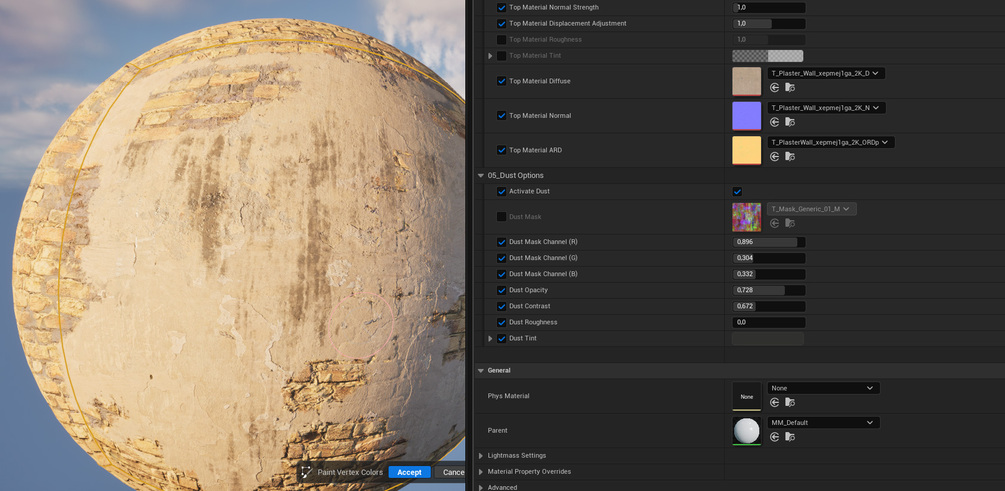Enable Top Material Tint override checkbox
The width and height of the screenshot is (1005, 491).
[x=501, y=56]
